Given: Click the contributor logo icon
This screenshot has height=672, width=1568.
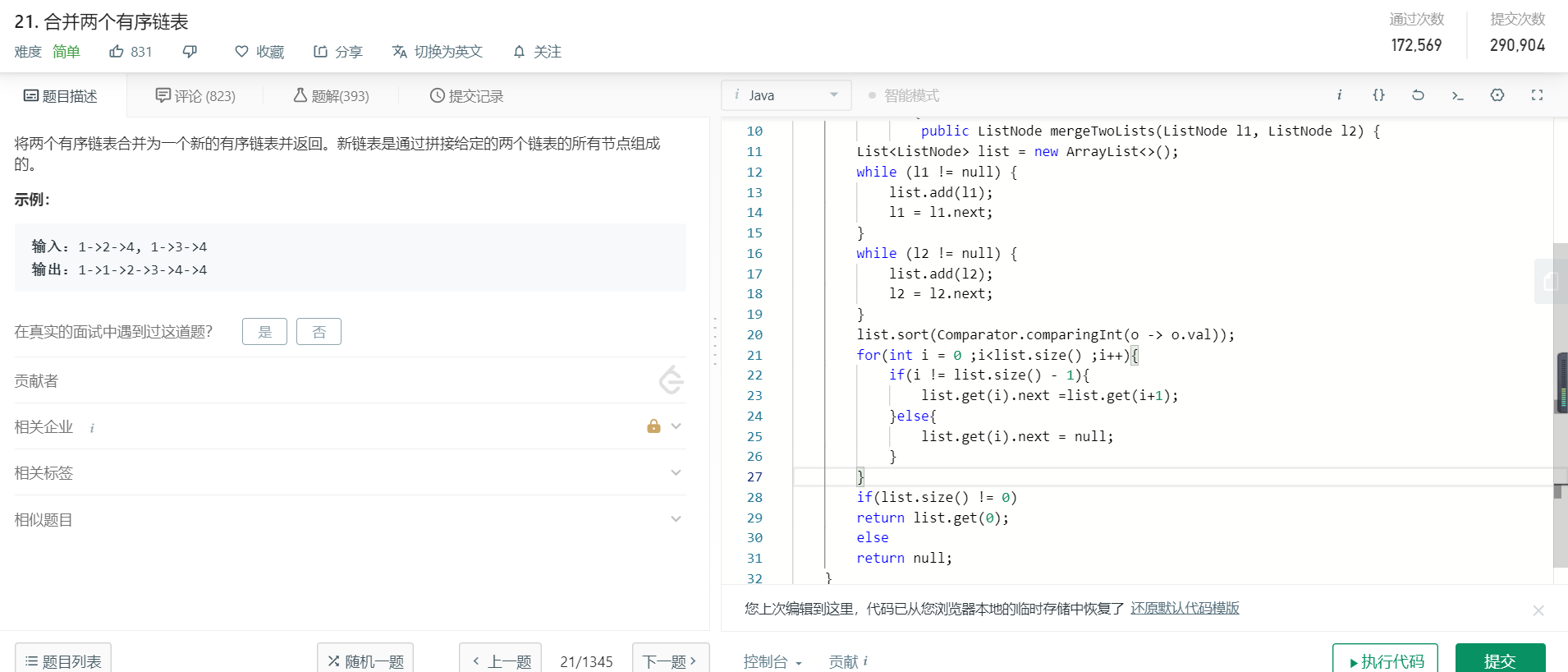Looking at the screenshot, I should 672,380.
